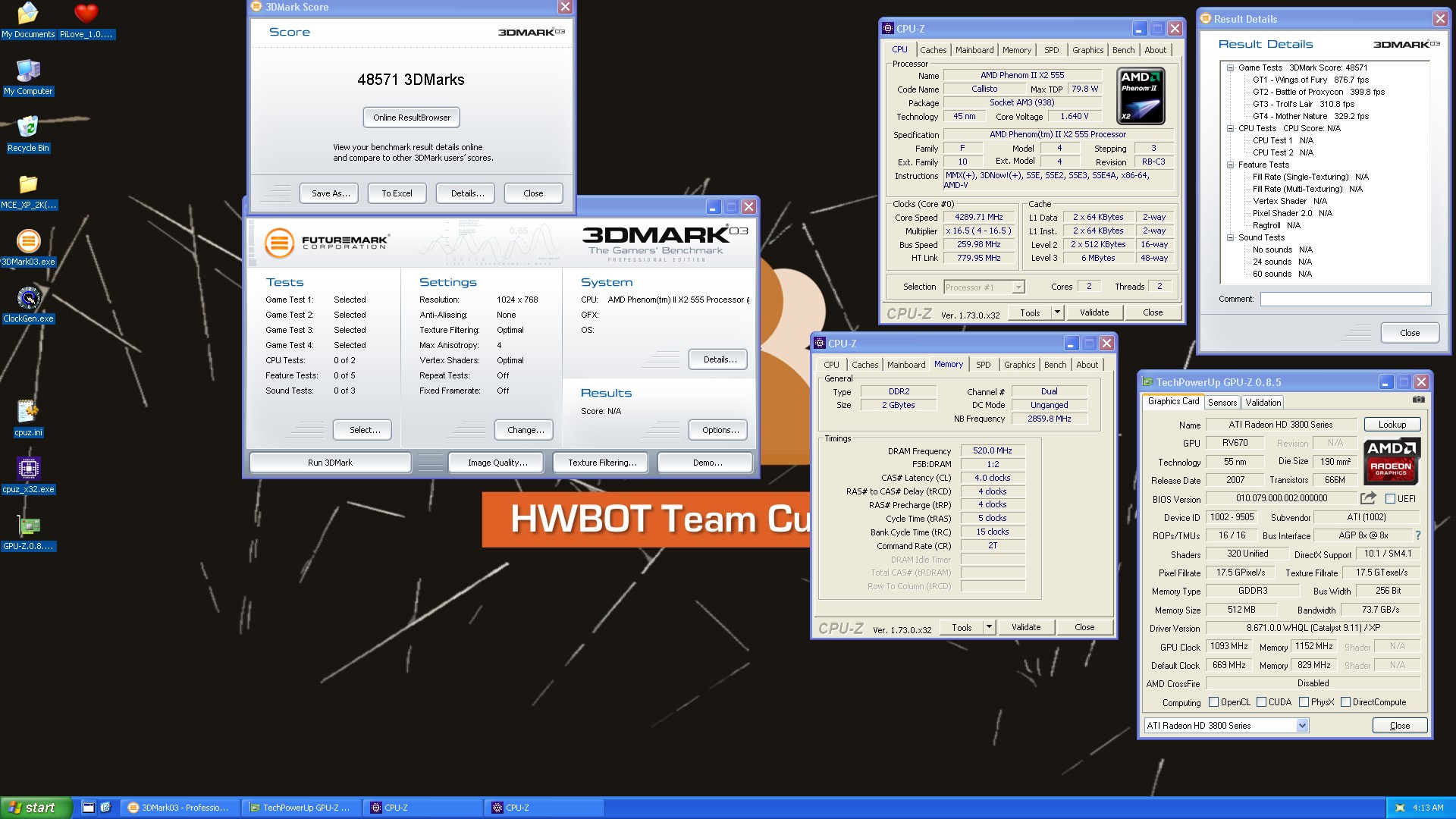This screenshot has height=819, width=1456.
Task: Open Tools dropdown arrow in CPU-Z CPU window
Action: (x=1057, y=312)
